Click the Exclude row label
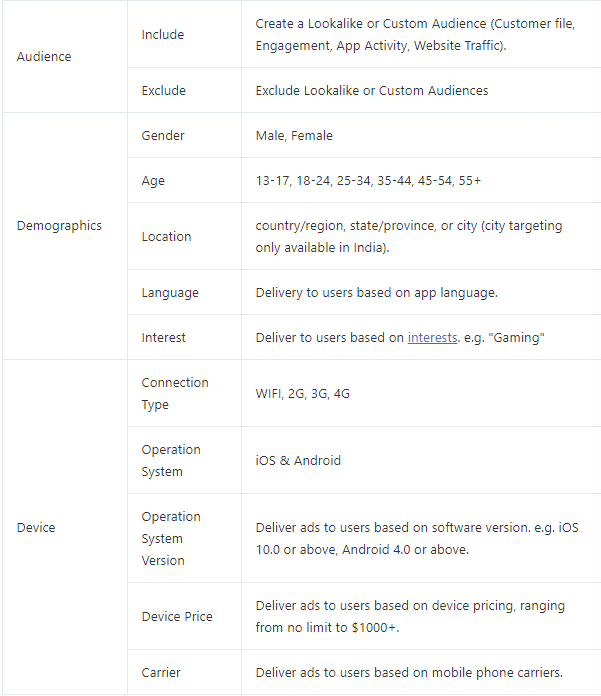 click(164, 91)
